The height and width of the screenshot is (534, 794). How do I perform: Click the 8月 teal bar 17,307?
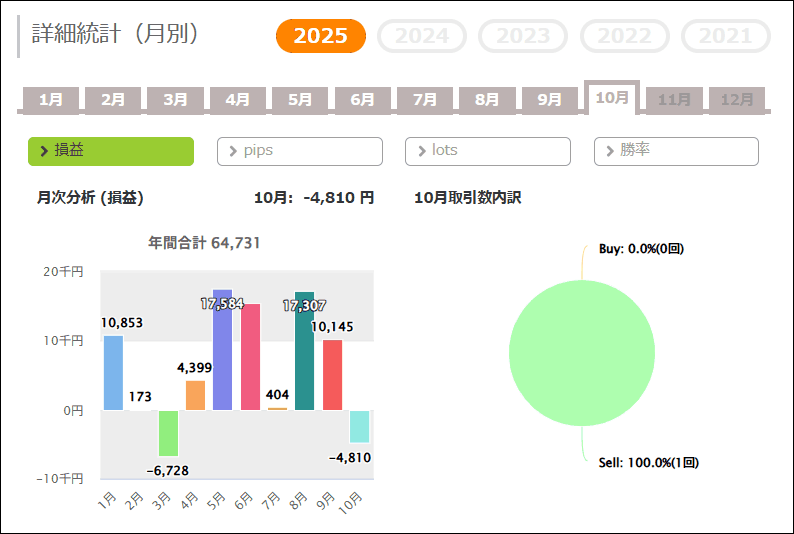pos(304,352)
